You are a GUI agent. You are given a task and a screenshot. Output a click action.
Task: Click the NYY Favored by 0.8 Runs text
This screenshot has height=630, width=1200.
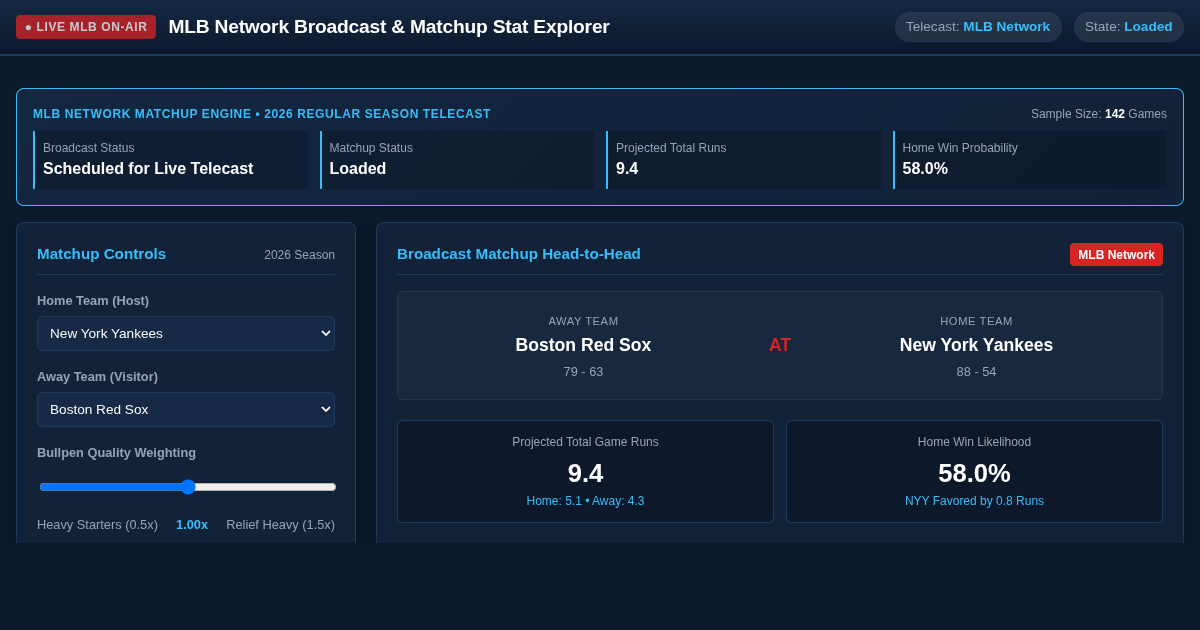click(974, 501)
